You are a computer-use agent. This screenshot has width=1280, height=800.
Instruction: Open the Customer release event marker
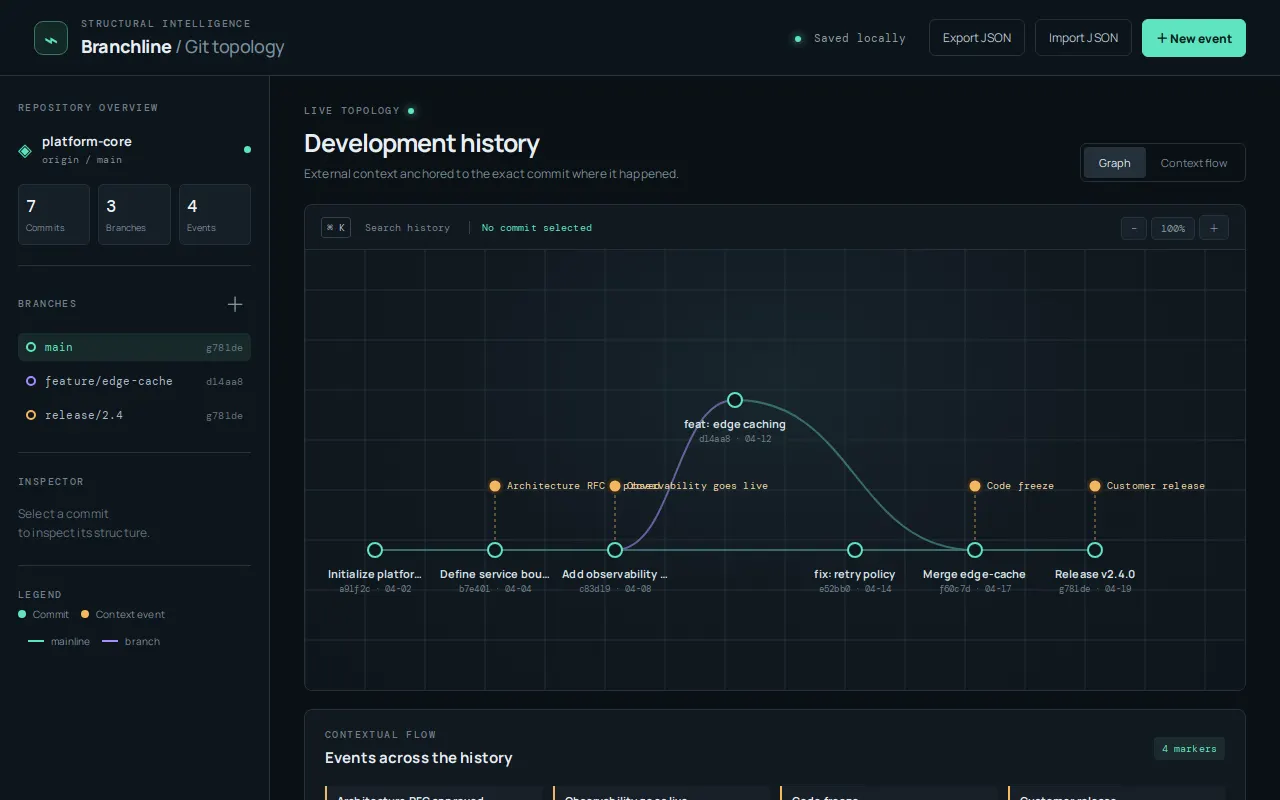tap(1095, 486)
